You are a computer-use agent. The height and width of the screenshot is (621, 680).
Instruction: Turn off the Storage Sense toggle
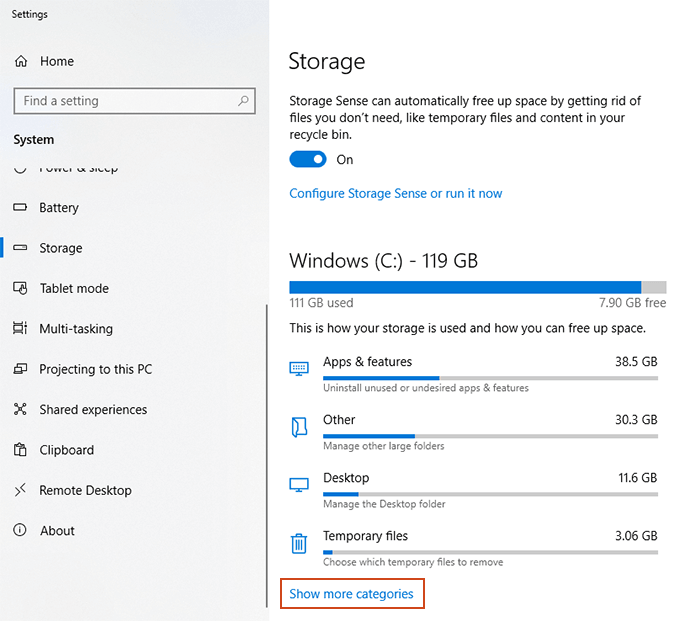click(x=308, y=160)
